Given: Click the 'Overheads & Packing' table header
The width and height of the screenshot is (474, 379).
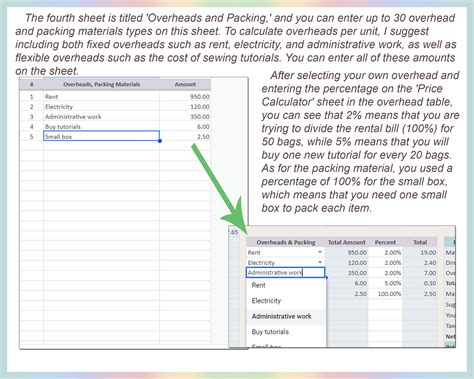Looking at the screenshot, I should (286, 242).
